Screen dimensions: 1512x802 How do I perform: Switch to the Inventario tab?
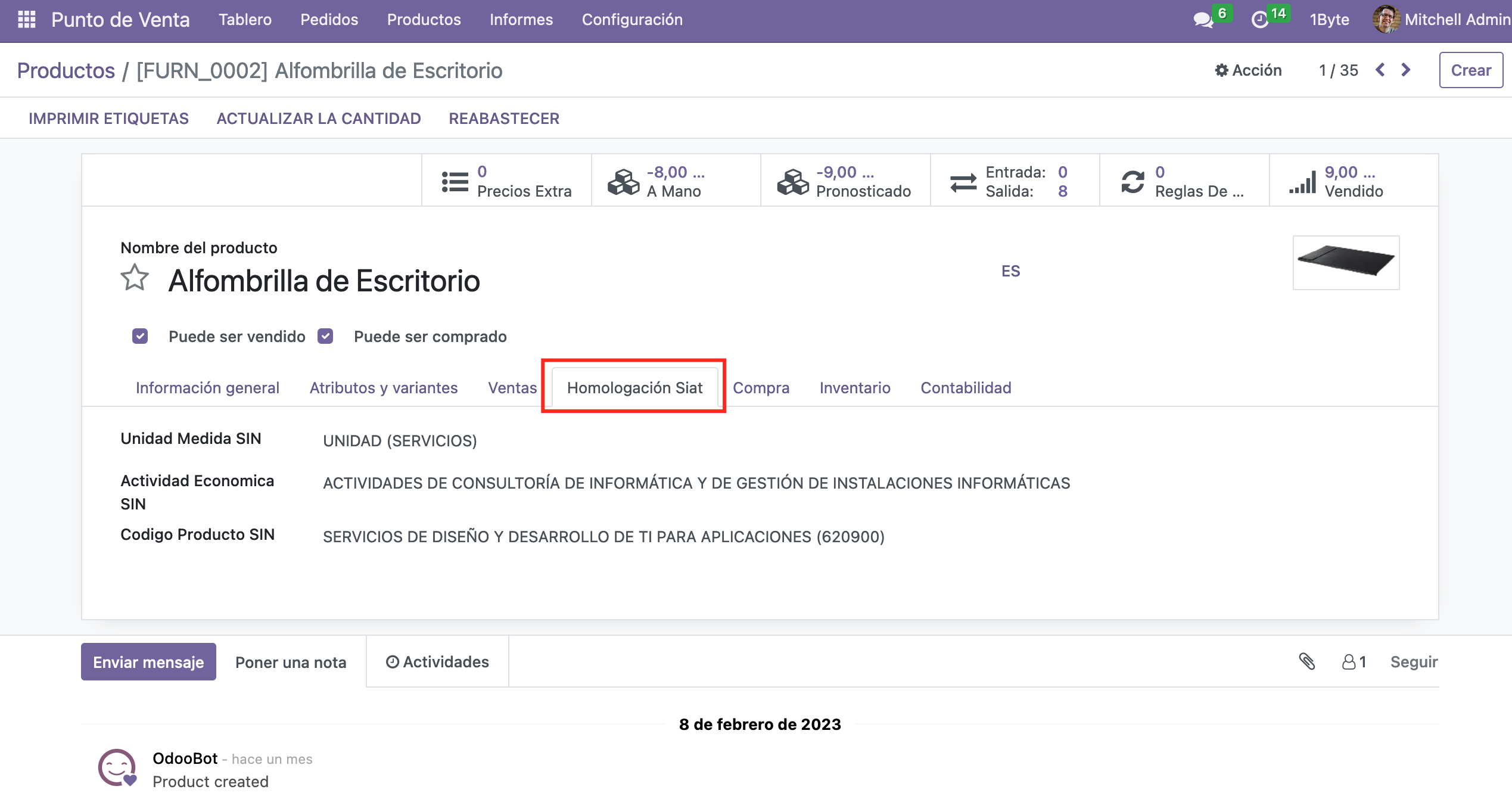tap(854, 388)
